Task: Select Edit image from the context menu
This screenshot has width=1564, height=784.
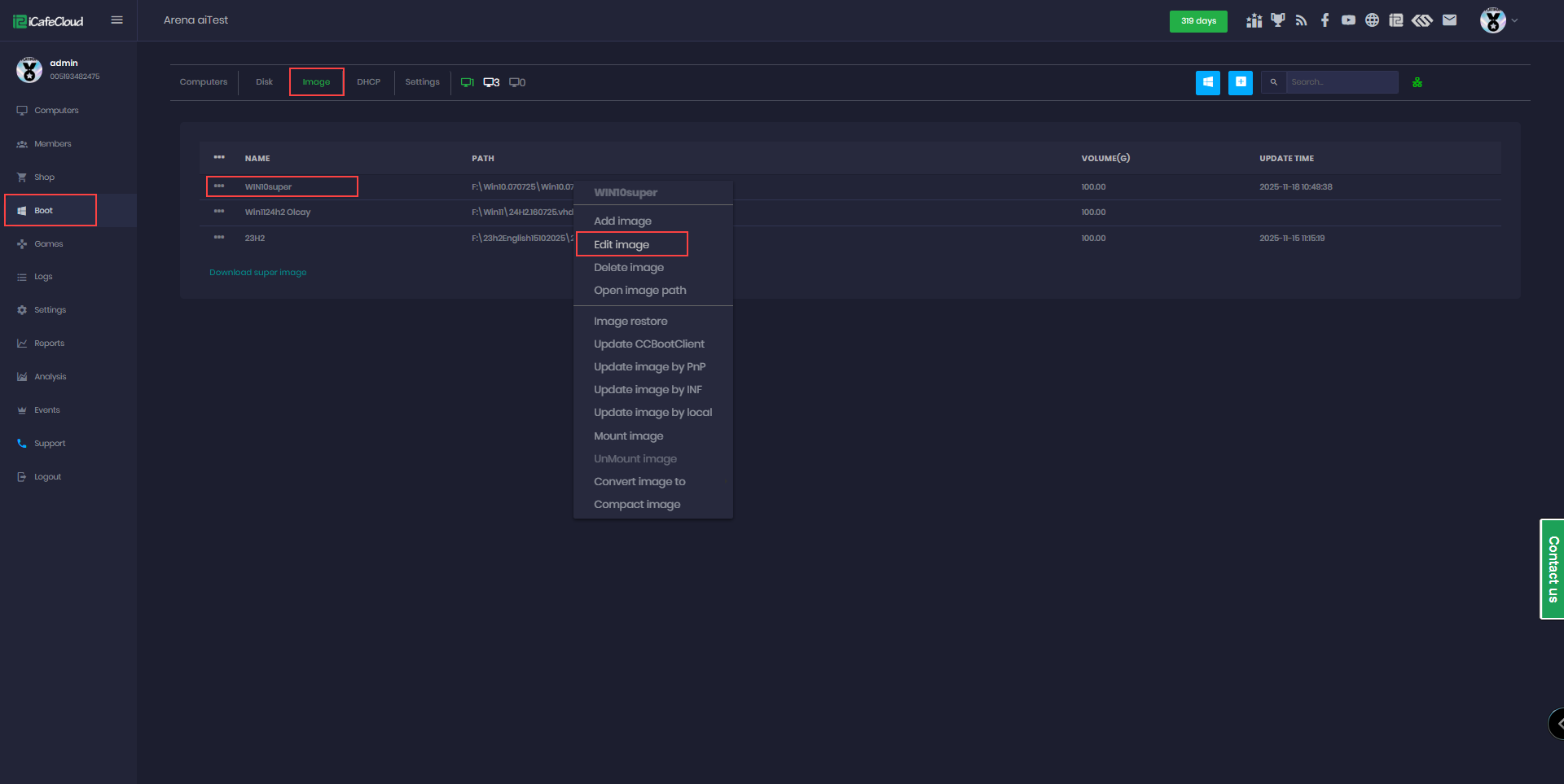Action: coord(622,244)
